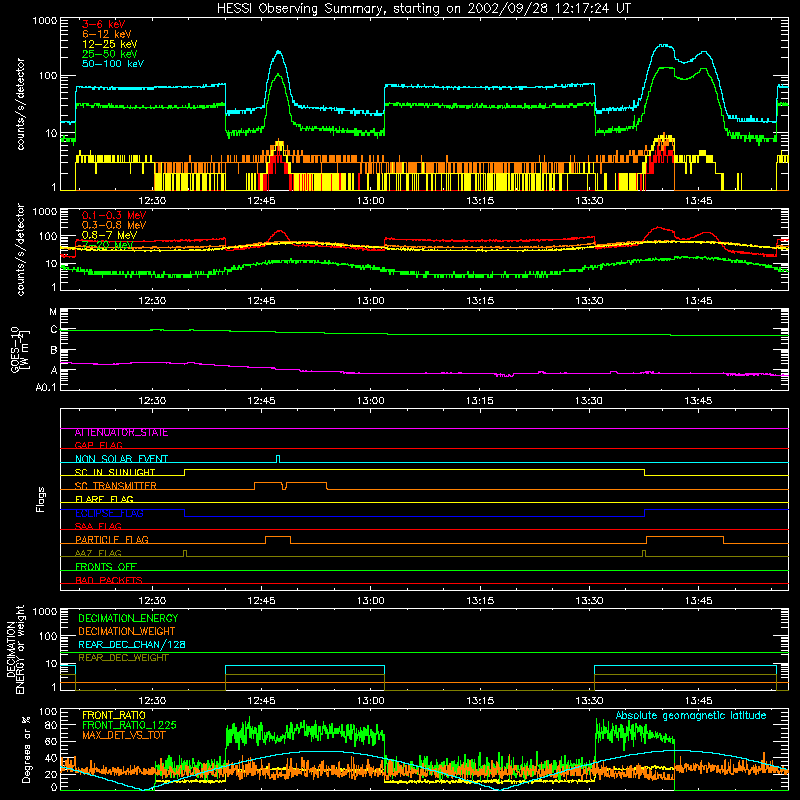Click the "A0.1" tick label on GOES axis
The width and height of the screenshot is (800, 800).
[x=46, y=388]
